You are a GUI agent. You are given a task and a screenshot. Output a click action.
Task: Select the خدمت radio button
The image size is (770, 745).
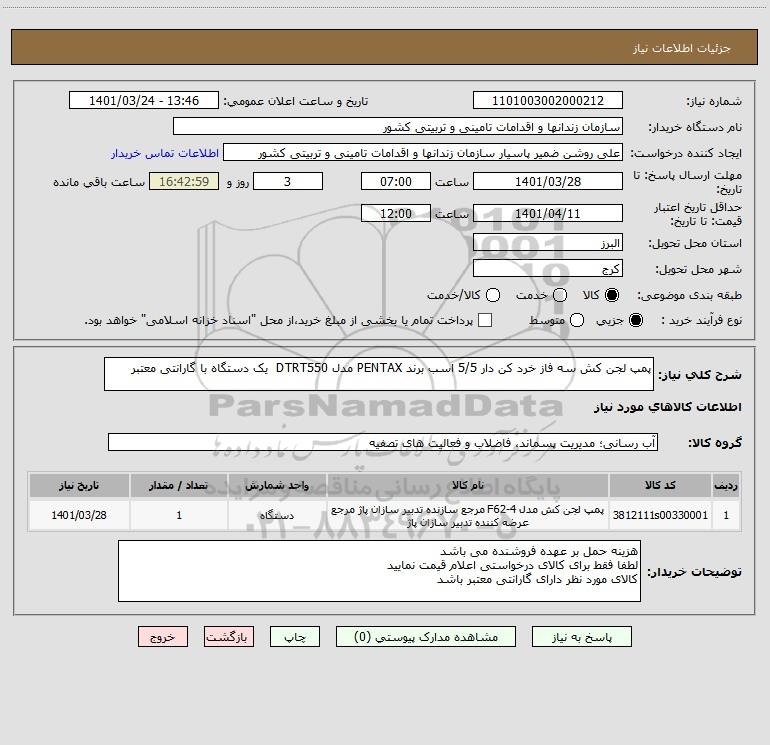(x=560, y=295)
